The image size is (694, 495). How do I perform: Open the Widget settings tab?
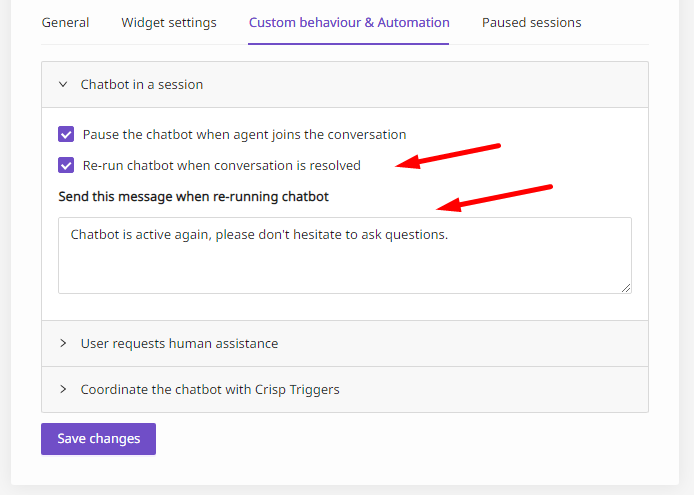click(169, 23)
